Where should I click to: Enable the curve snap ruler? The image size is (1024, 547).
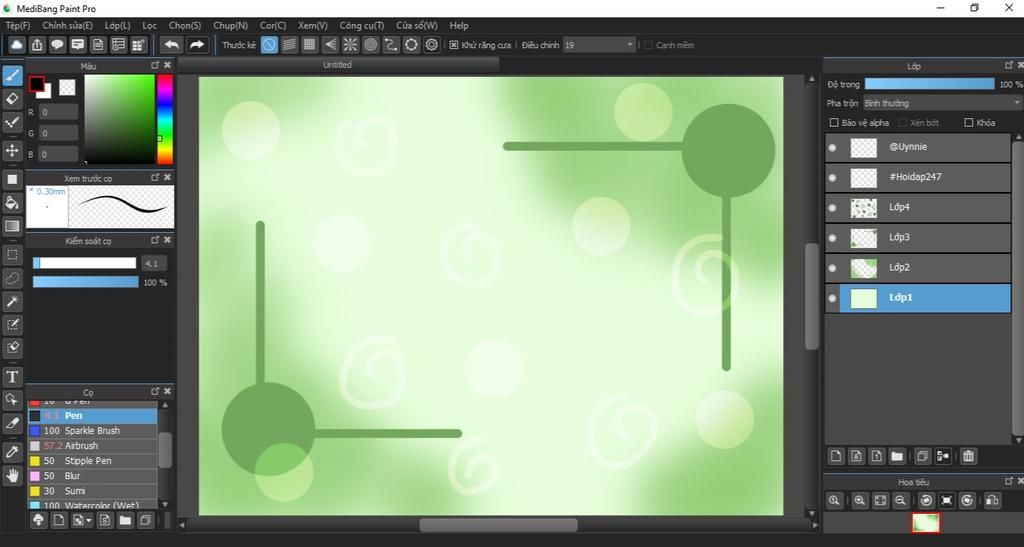coord(391,44)
